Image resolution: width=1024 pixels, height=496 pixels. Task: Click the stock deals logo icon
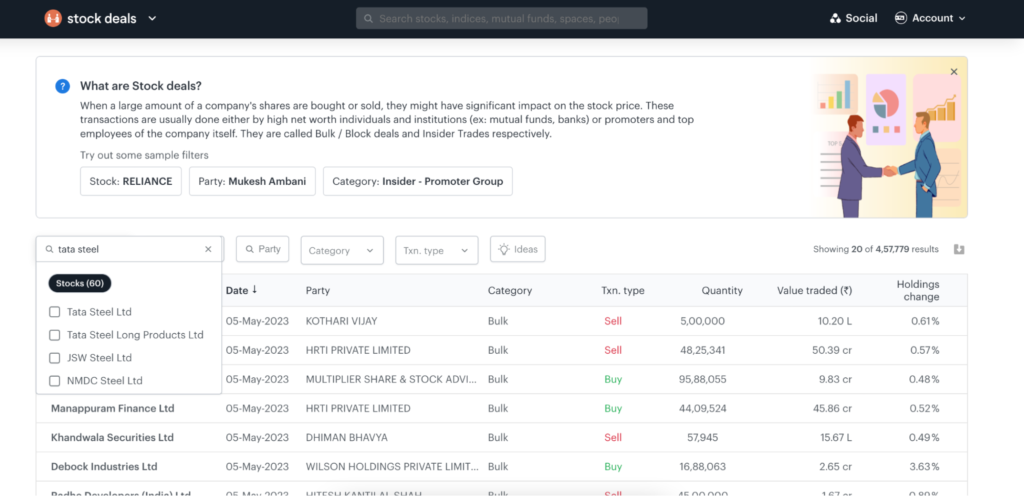click(52, 18)
